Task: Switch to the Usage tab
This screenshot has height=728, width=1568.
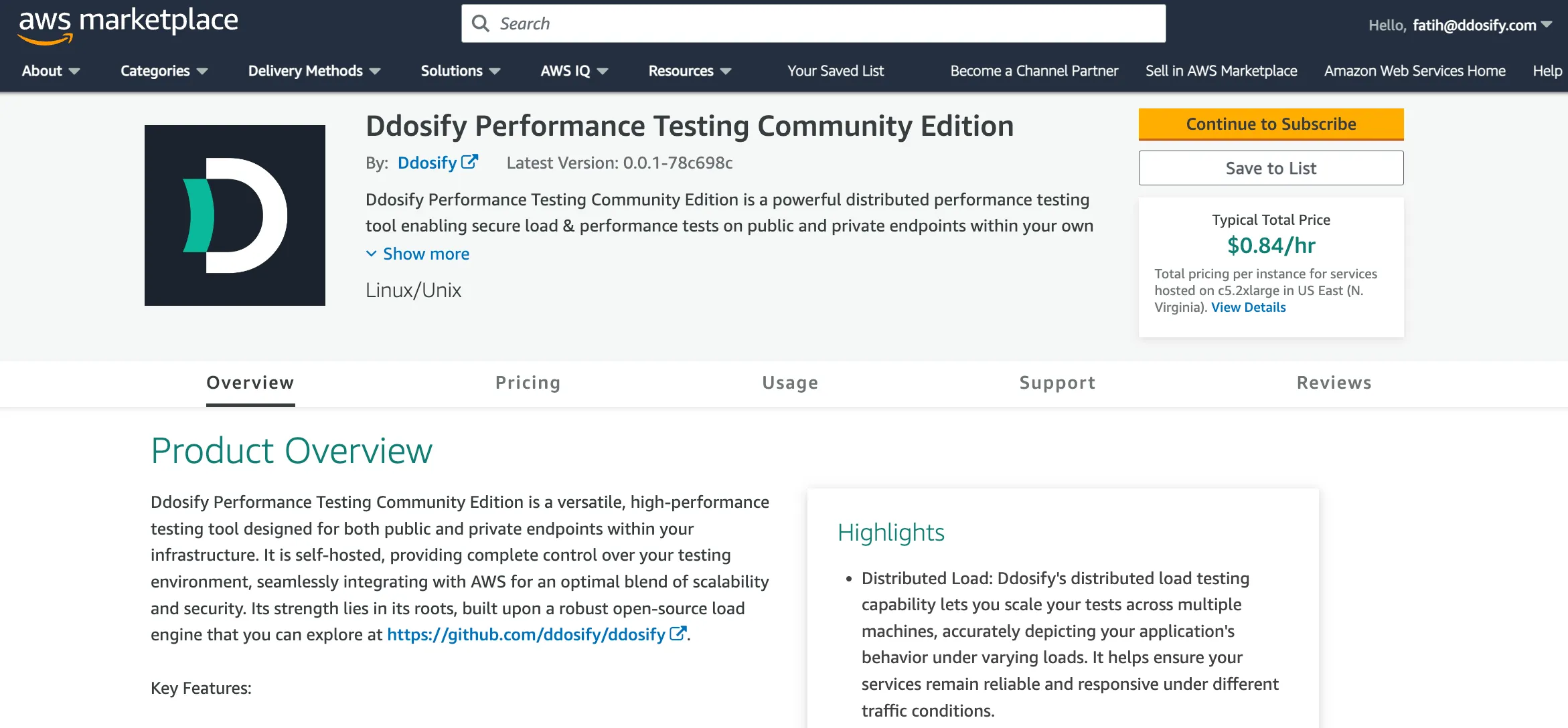Action: coord(790,383)
